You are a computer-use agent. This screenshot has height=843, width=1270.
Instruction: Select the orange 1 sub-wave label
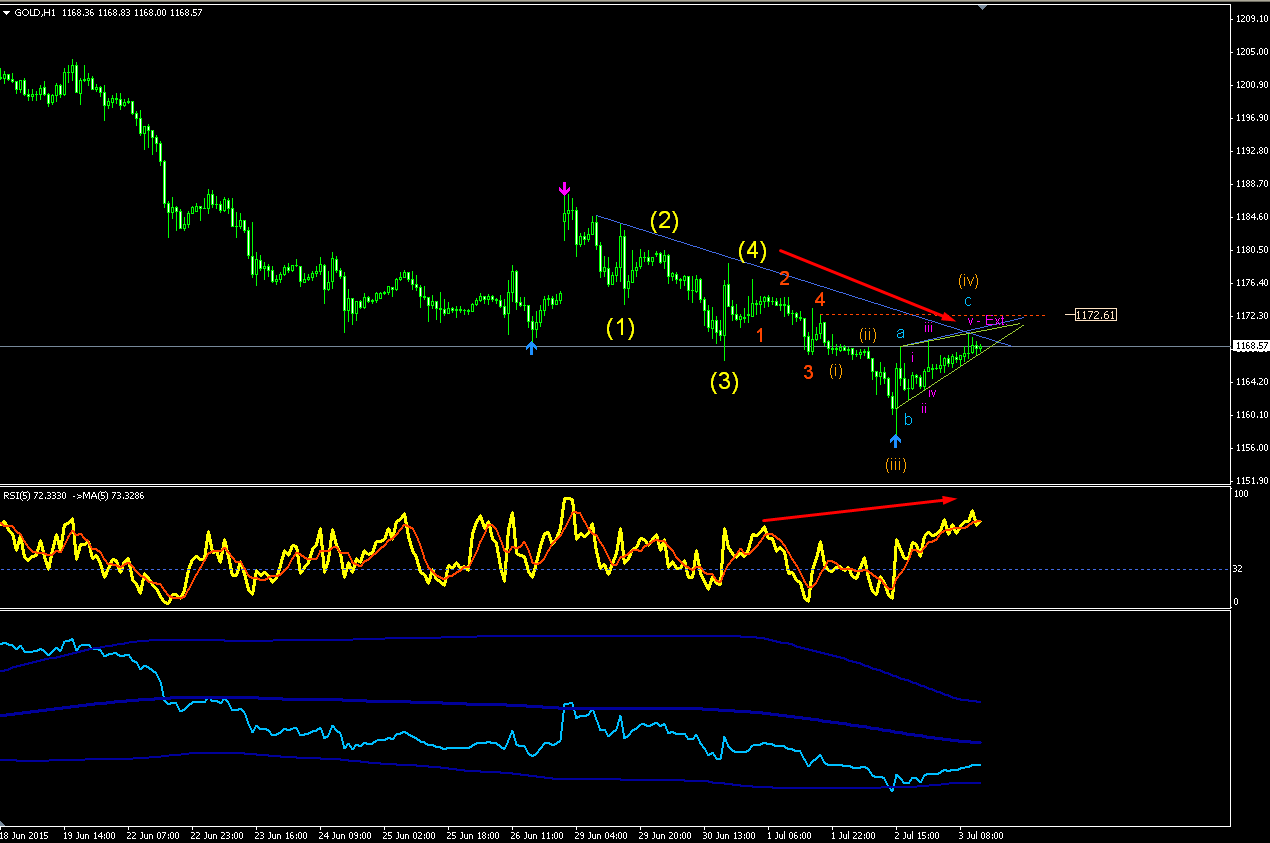tap(760, 335)
